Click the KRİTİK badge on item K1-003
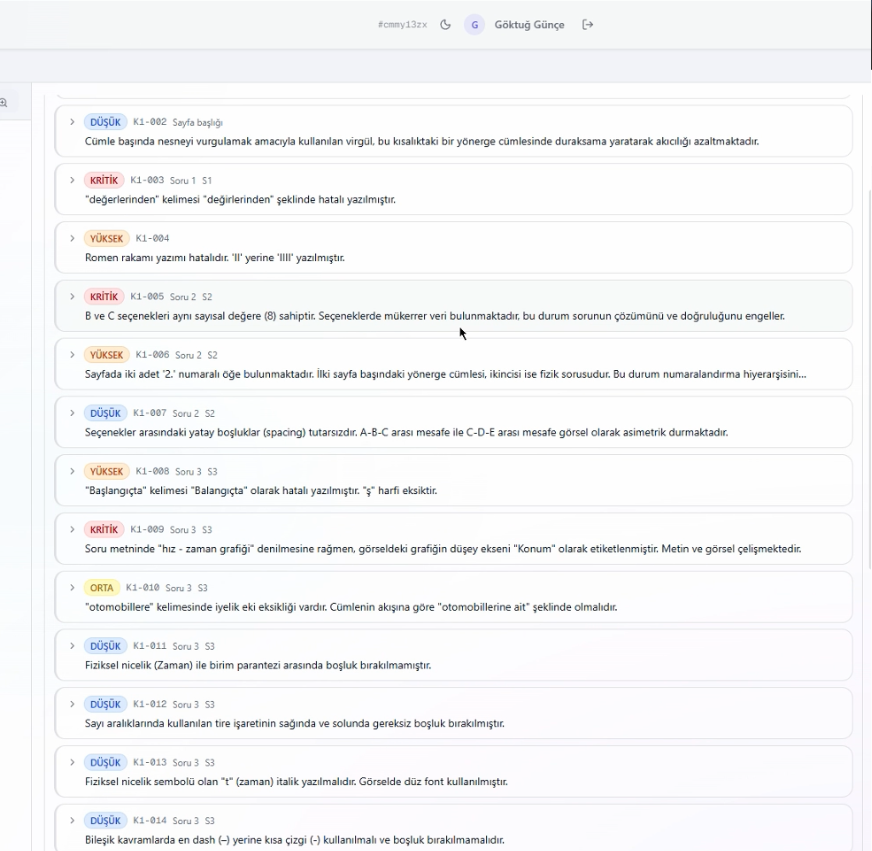Viewport: 872px width, 851px height. pos(104,180)
